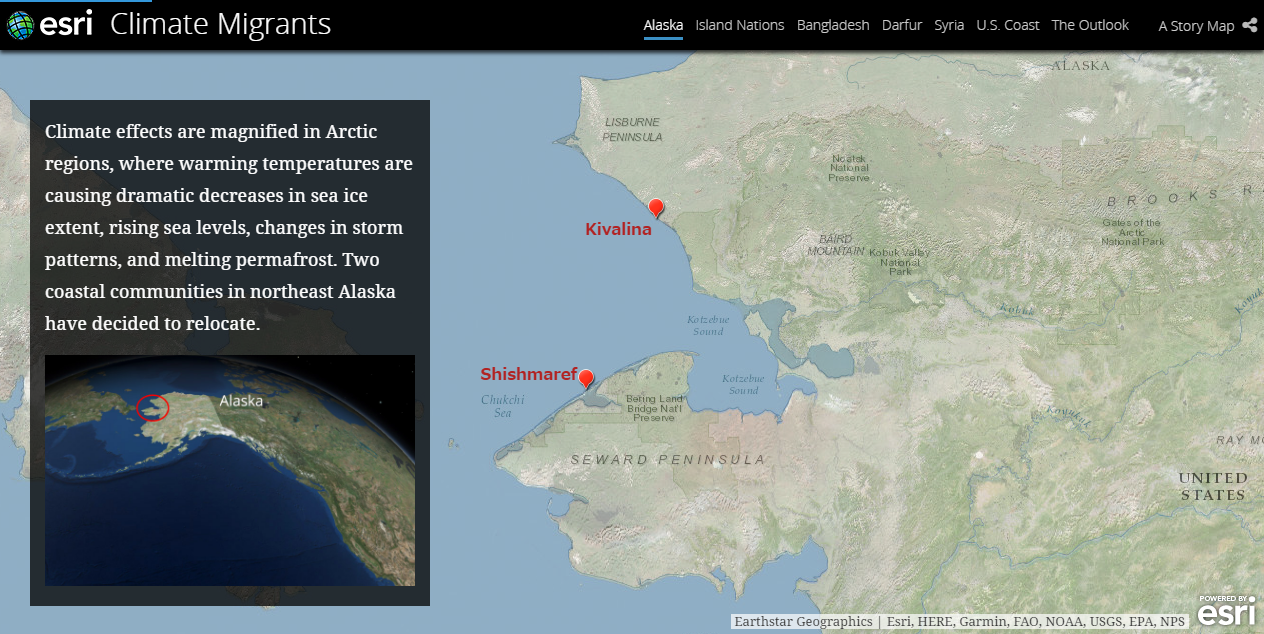Viewport: 1264px width, 634px height.
Task: Open the Alaska globe thumbnail image
Action: pos(230,470)
